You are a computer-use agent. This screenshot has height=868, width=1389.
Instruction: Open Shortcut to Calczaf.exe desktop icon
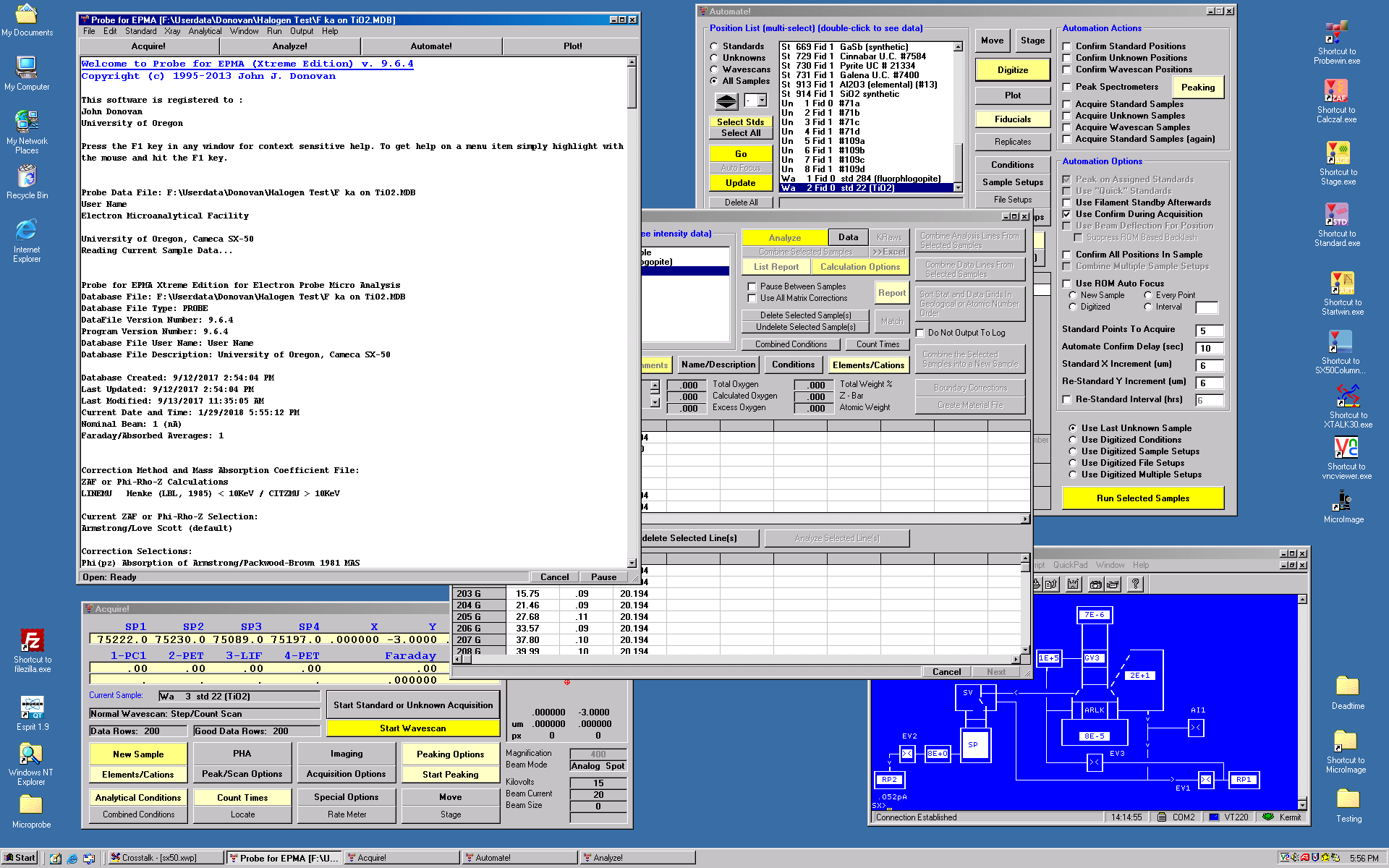(1336, 92)
